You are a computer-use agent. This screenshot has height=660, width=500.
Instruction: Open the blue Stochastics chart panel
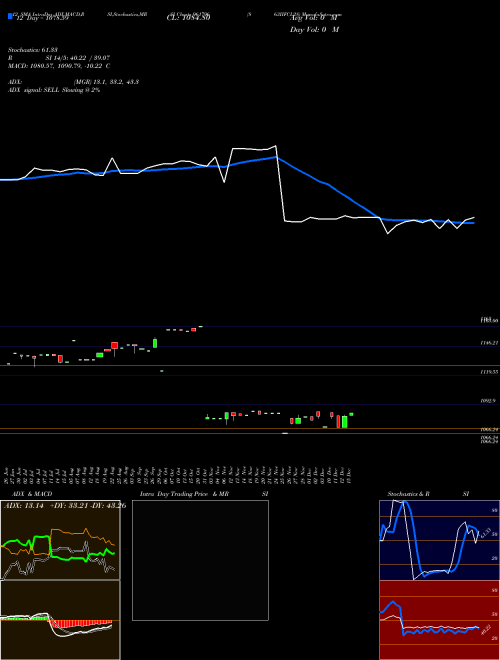tap(439, 540)
